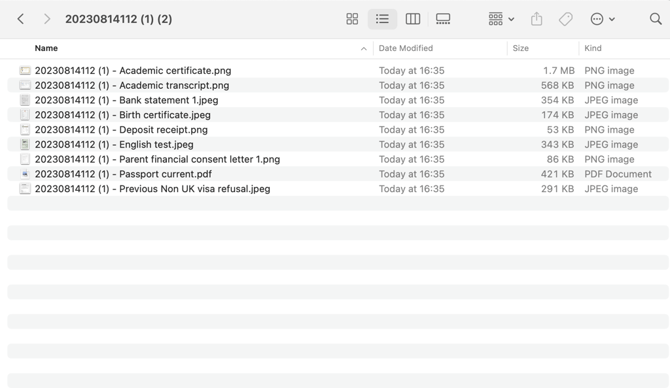Open the More actions ellipsis menu
Screen dimensions: 670x388
(602, 19)
